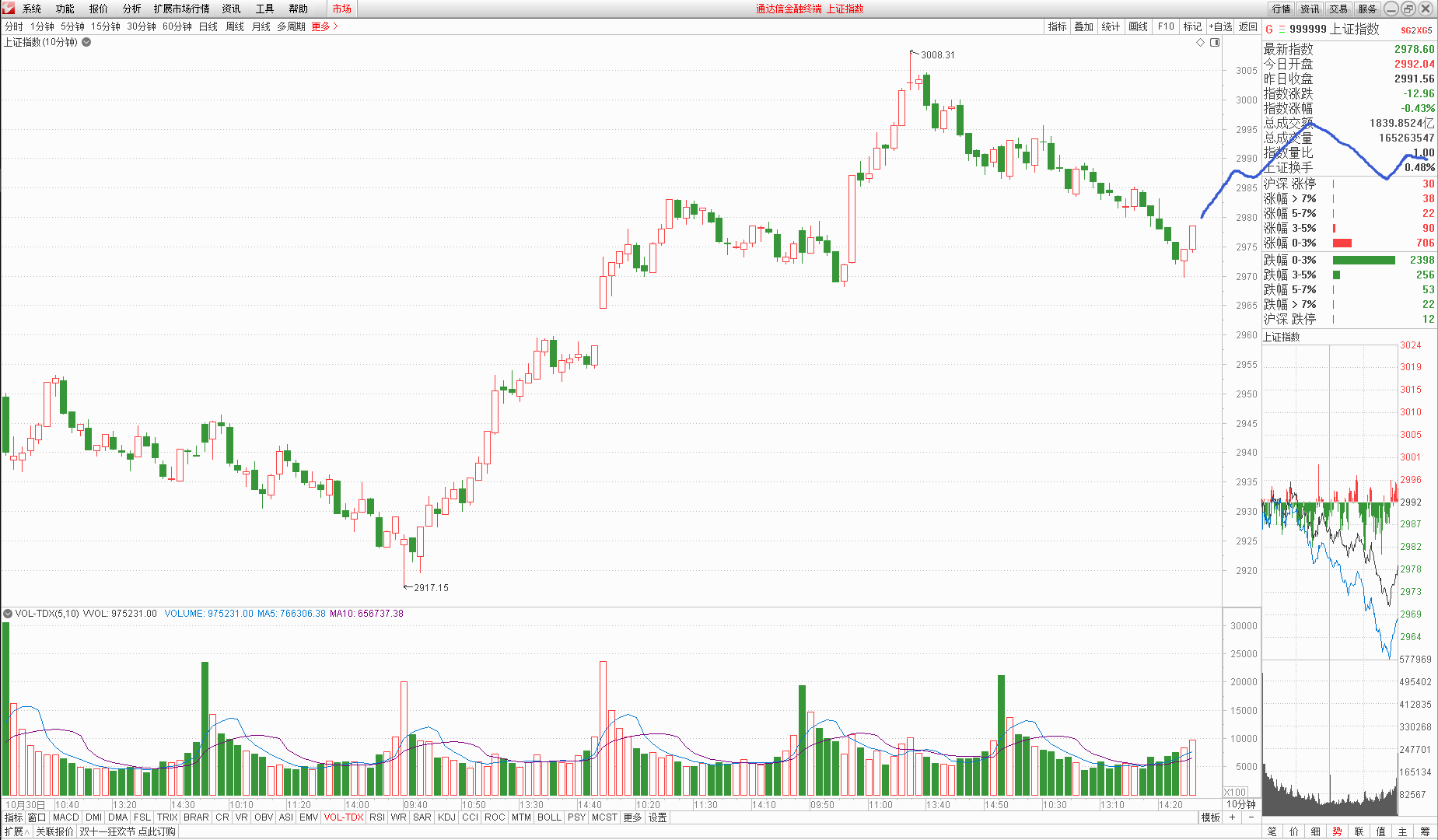
Task: Enable the KDJ indicator
Action: pos(446,817)
